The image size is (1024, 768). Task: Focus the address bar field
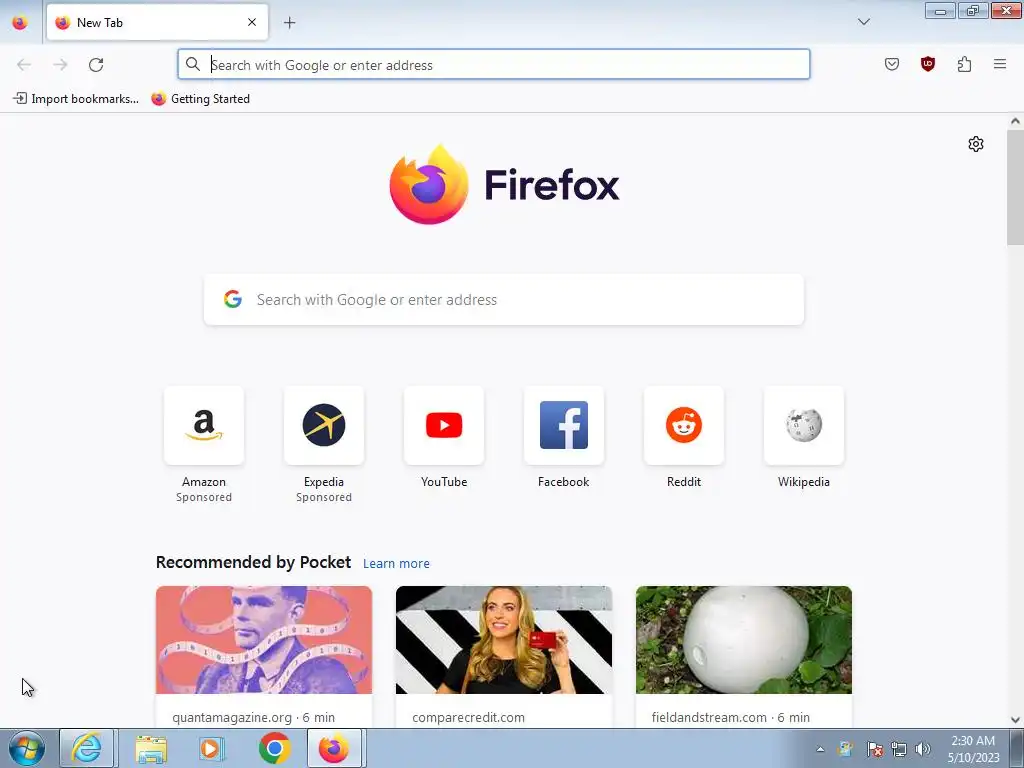(x=494, y=65)
